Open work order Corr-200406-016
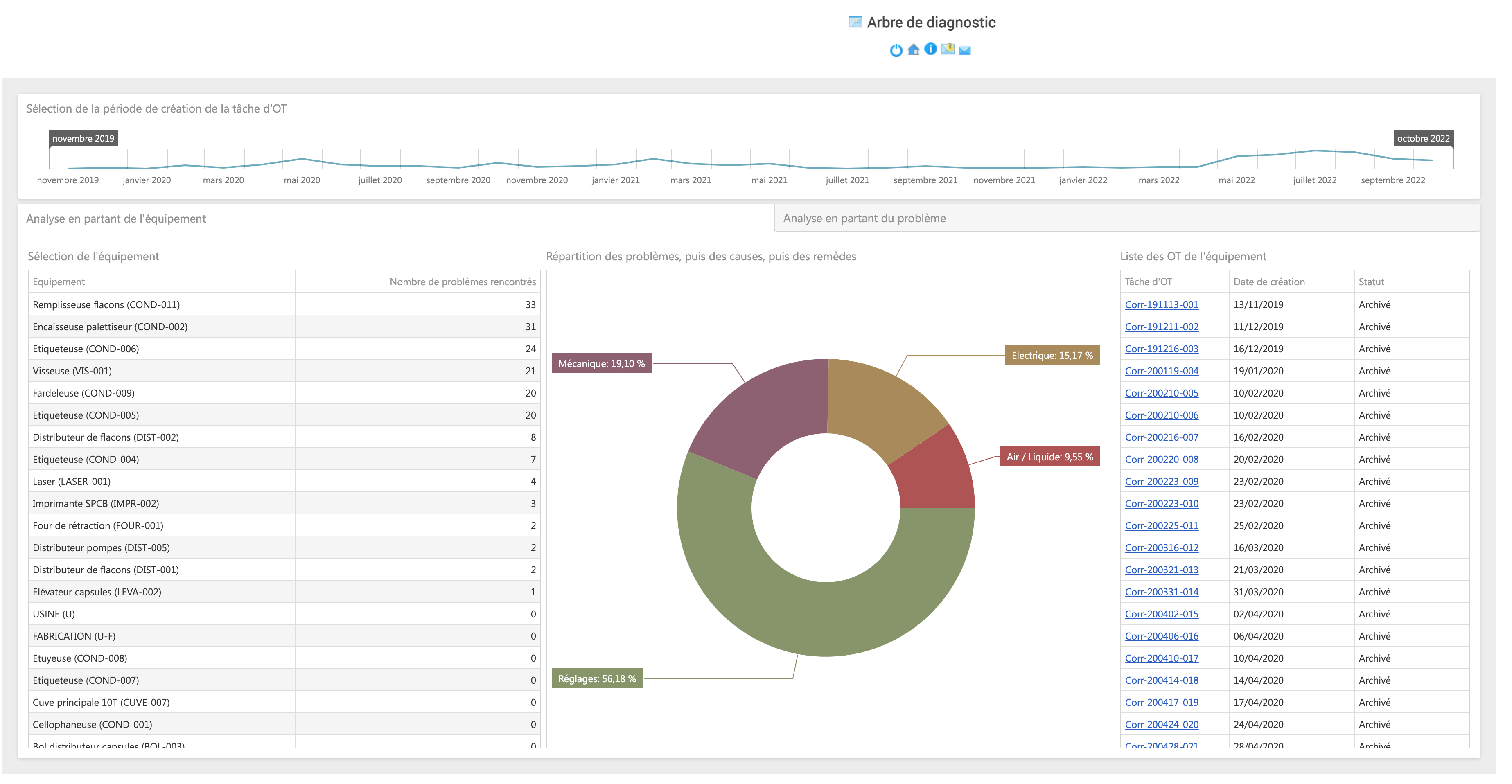The width and height of the screenshot is (1512, 784). 1162,636
